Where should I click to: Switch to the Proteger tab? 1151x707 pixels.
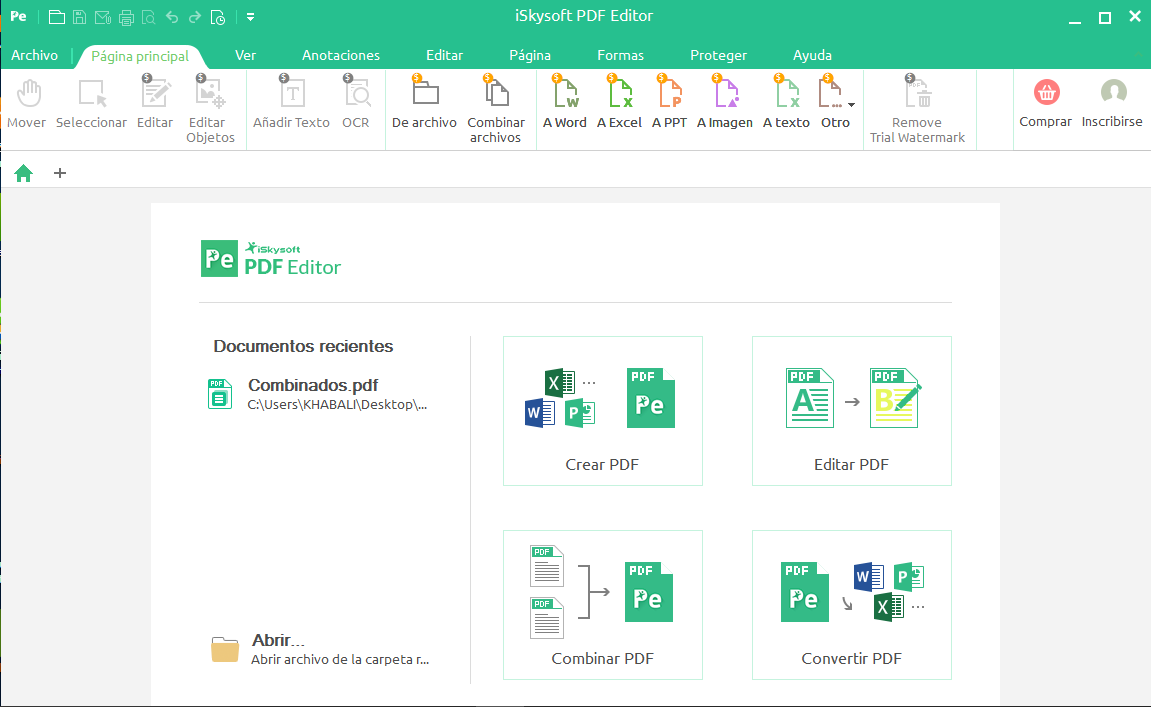pyautogui.click(x=718, y=56)
